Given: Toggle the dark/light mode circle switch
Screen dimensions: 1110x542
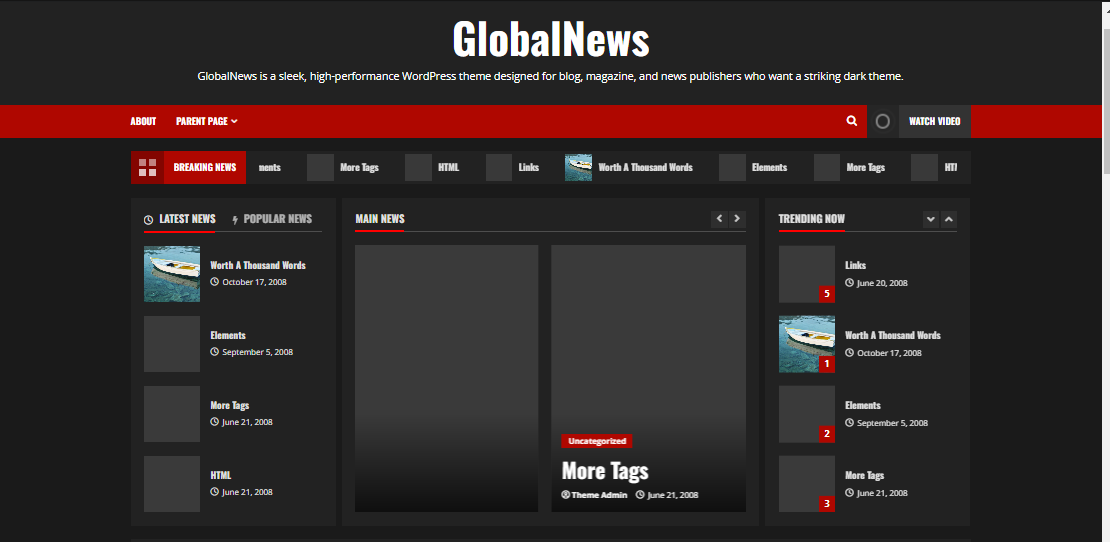Looking at the screenshot, I should pyautogui.click(x=882, y=121).
